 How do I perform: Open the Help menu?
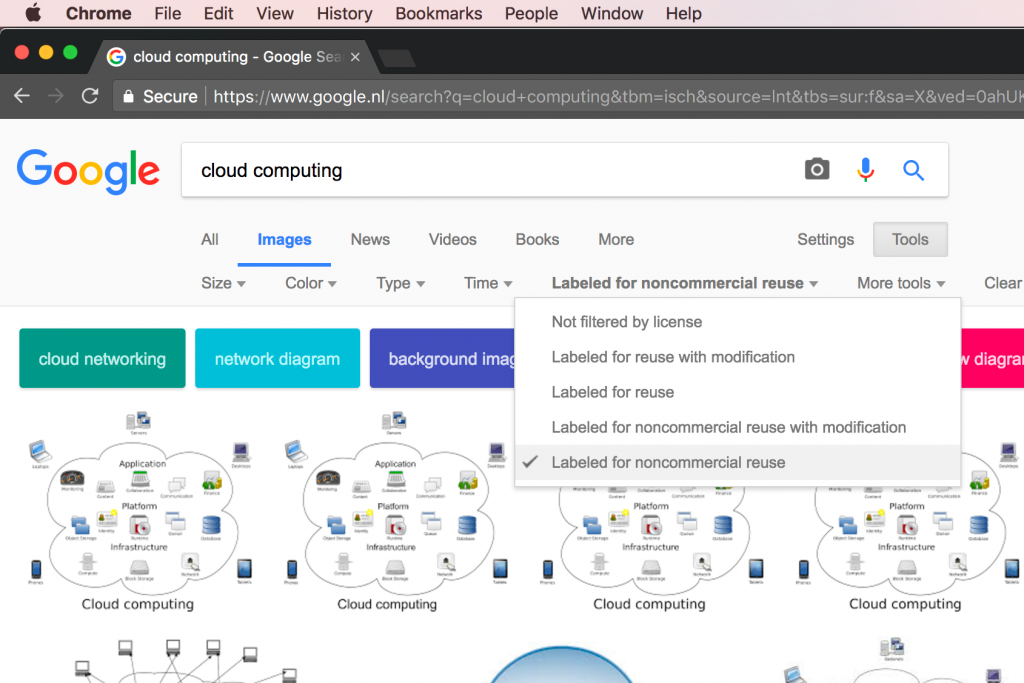tap(684, 13)
